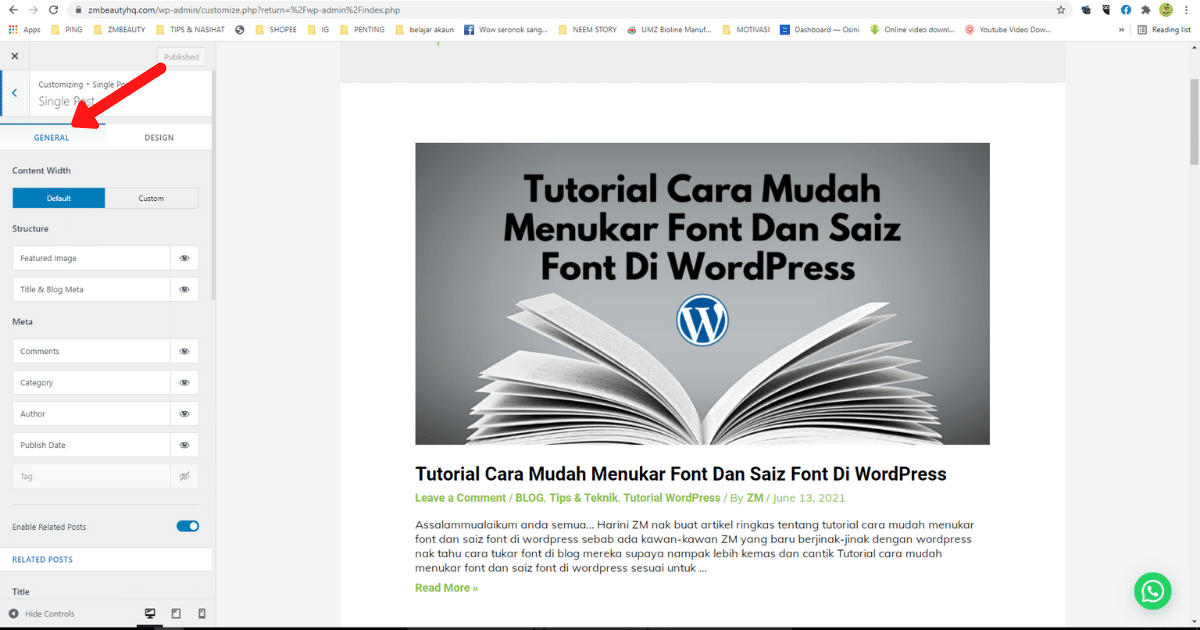Click the Category row label
The image size is (1200, 630).
36,382
